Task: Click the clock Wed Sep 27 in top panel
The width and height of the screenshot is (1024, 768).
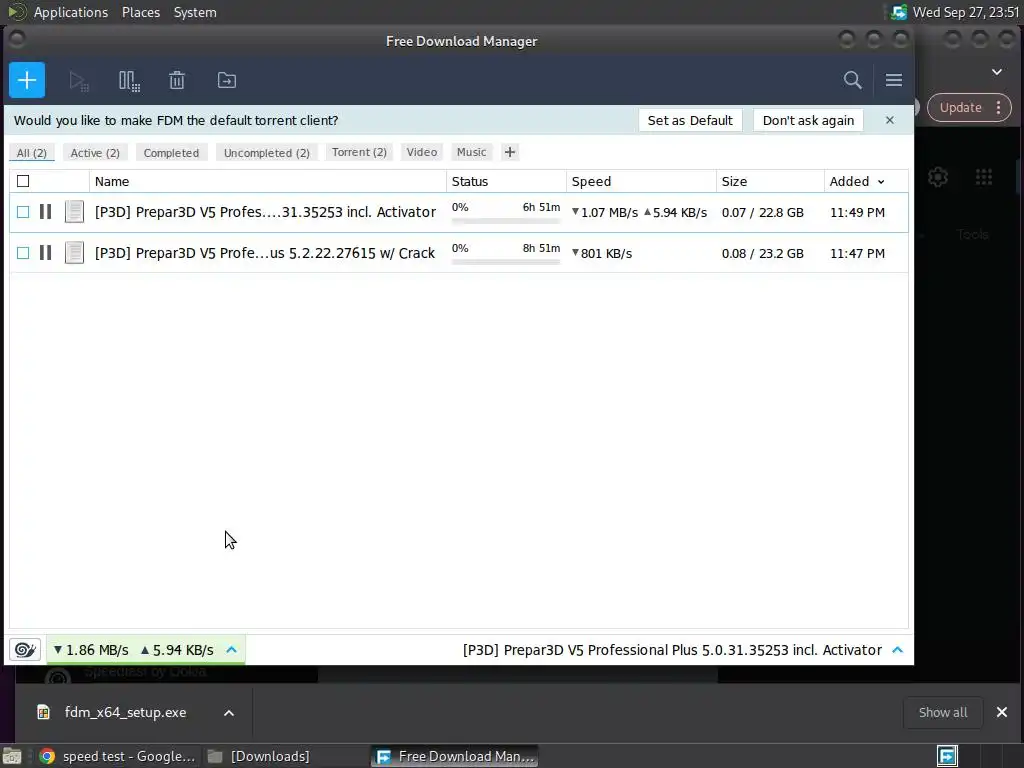Action: coord(966,12)
